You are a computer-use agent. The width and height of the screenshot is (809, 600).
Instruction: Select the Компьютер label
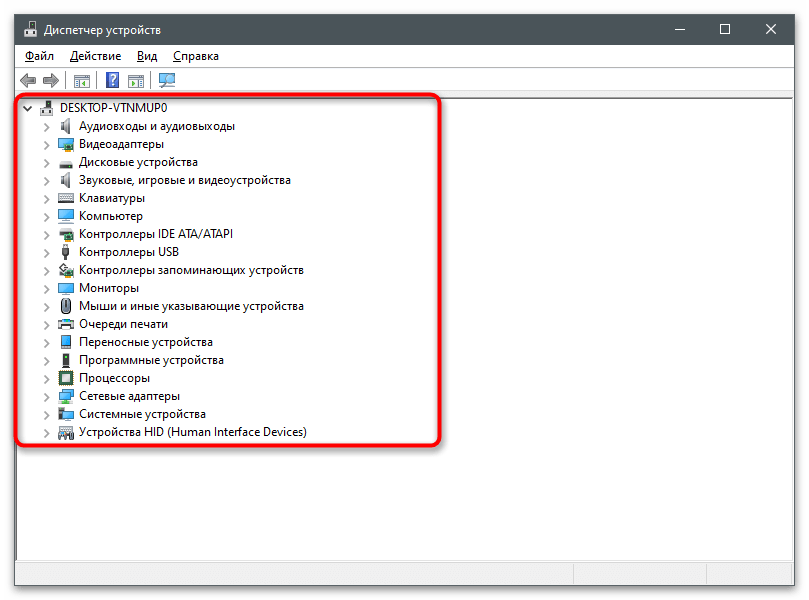click(x=111, y=216)
